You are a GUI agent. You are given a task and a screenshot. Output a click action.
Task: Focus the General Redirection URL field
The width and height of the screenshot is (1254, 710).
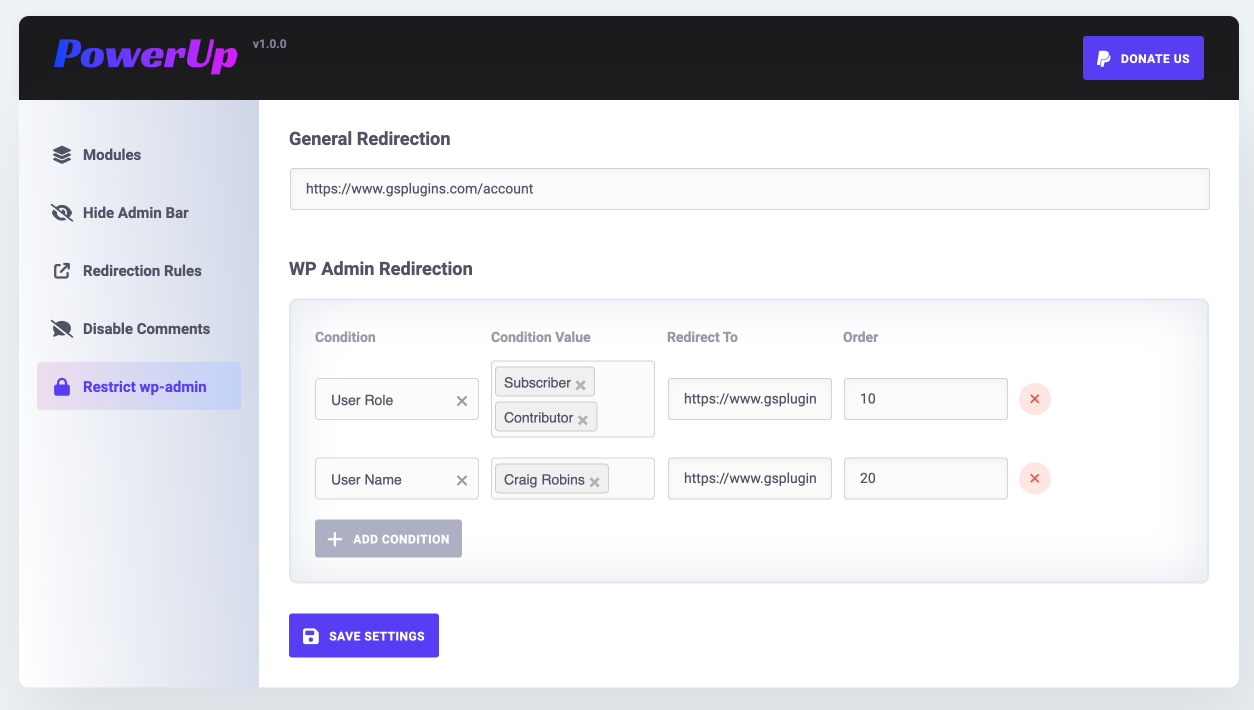(749, 189)
